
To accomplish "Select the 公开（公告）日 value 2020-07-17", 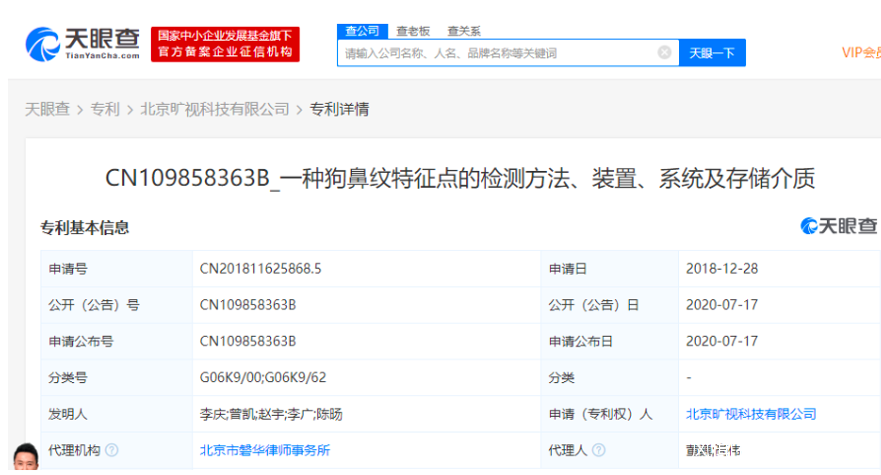I will pos(721,305).
